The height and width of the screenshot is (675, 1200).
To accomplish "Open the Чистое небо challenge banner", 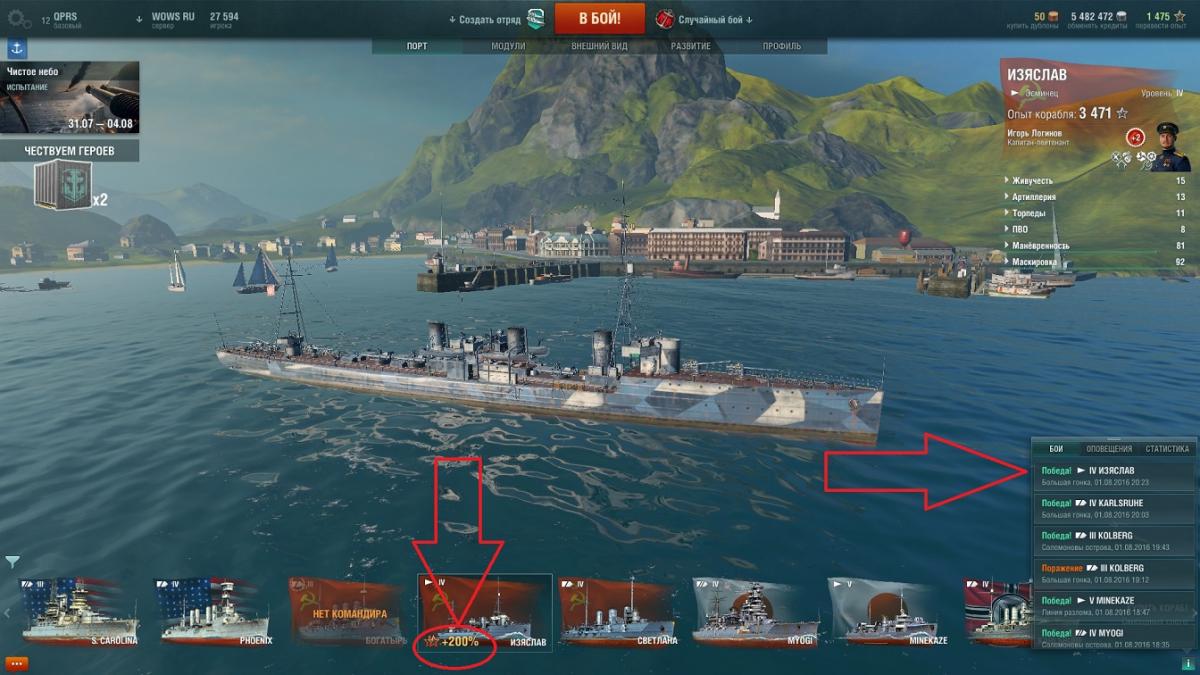I will (x=70, y=97).
